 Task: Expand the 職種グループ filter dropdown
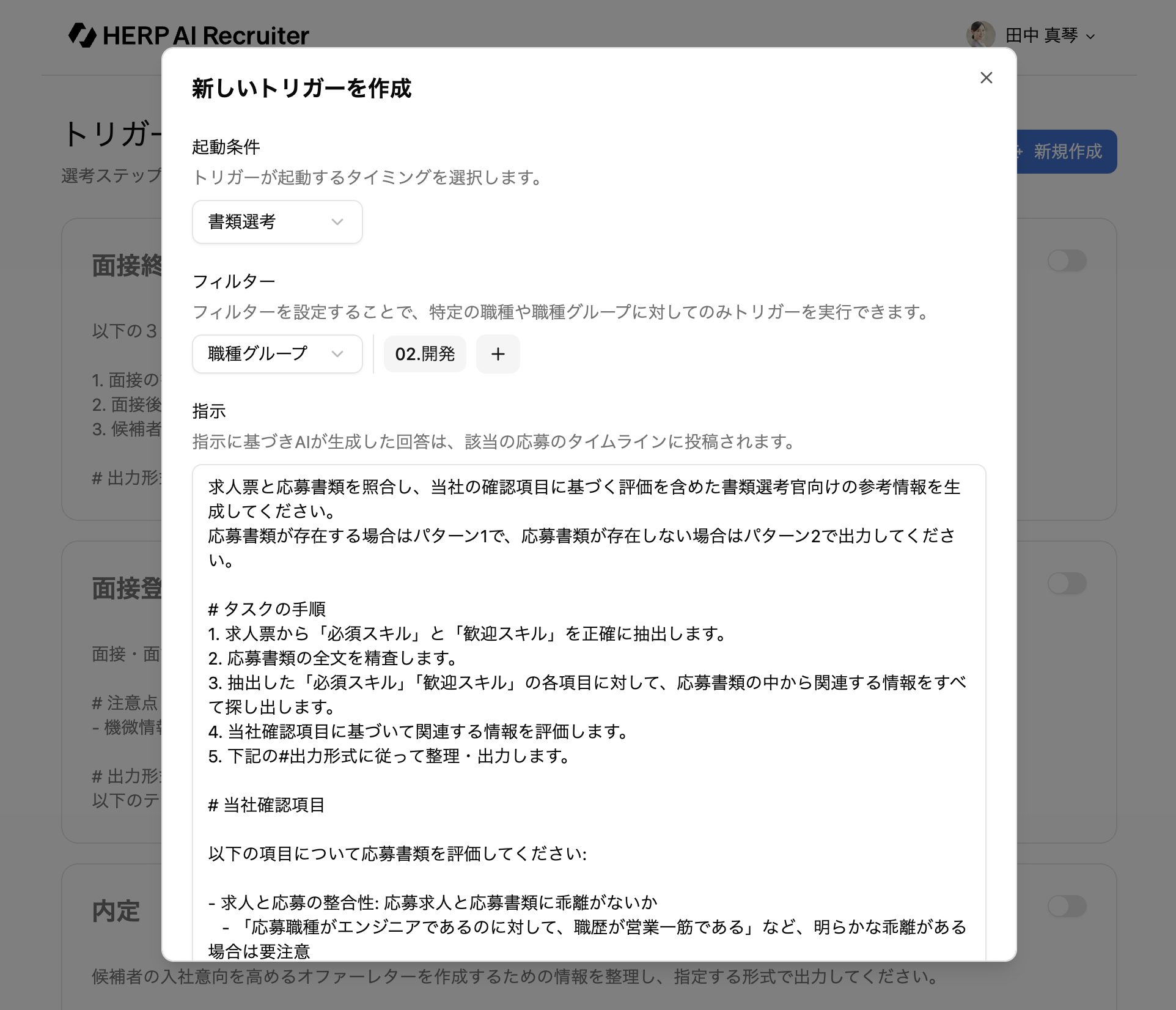pyautogui.click(x=277, y=354)
